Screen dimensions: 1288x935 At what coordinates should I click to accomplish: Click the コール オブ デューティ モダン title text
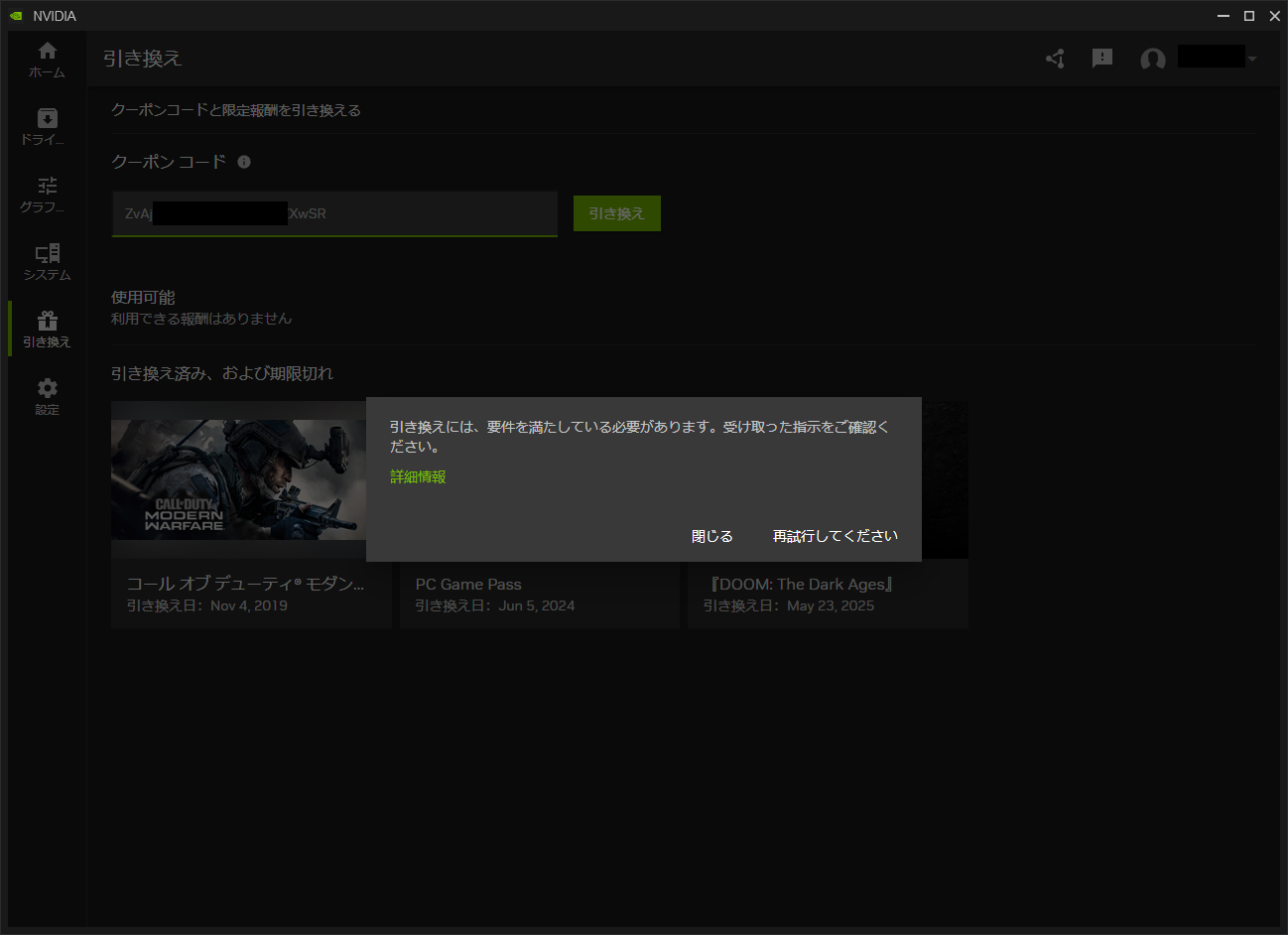coord(245,584)
